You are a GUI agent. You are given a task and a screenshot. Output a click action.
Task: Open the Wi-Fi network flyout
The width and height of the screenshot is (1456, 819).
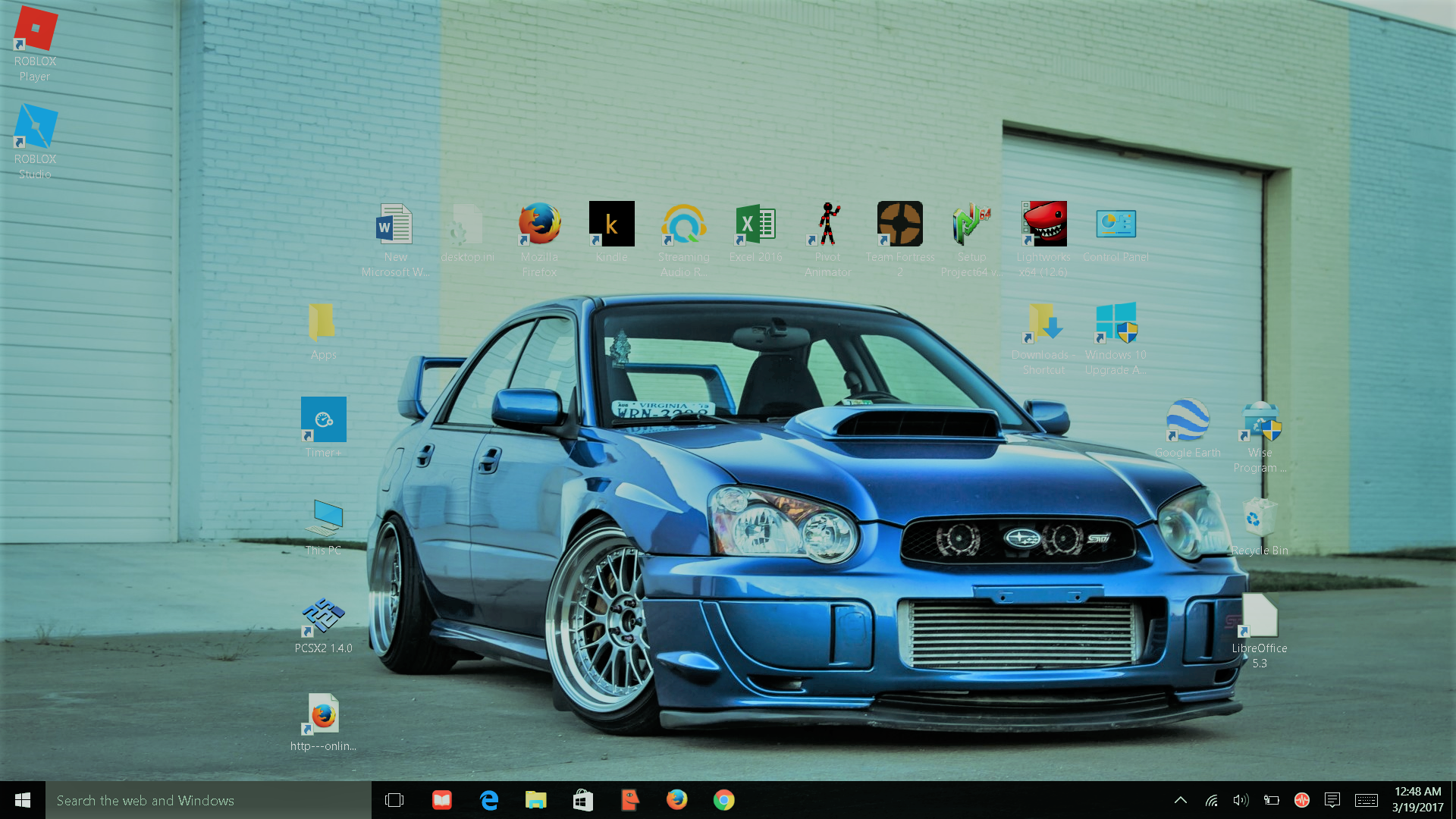(1211, 800)
